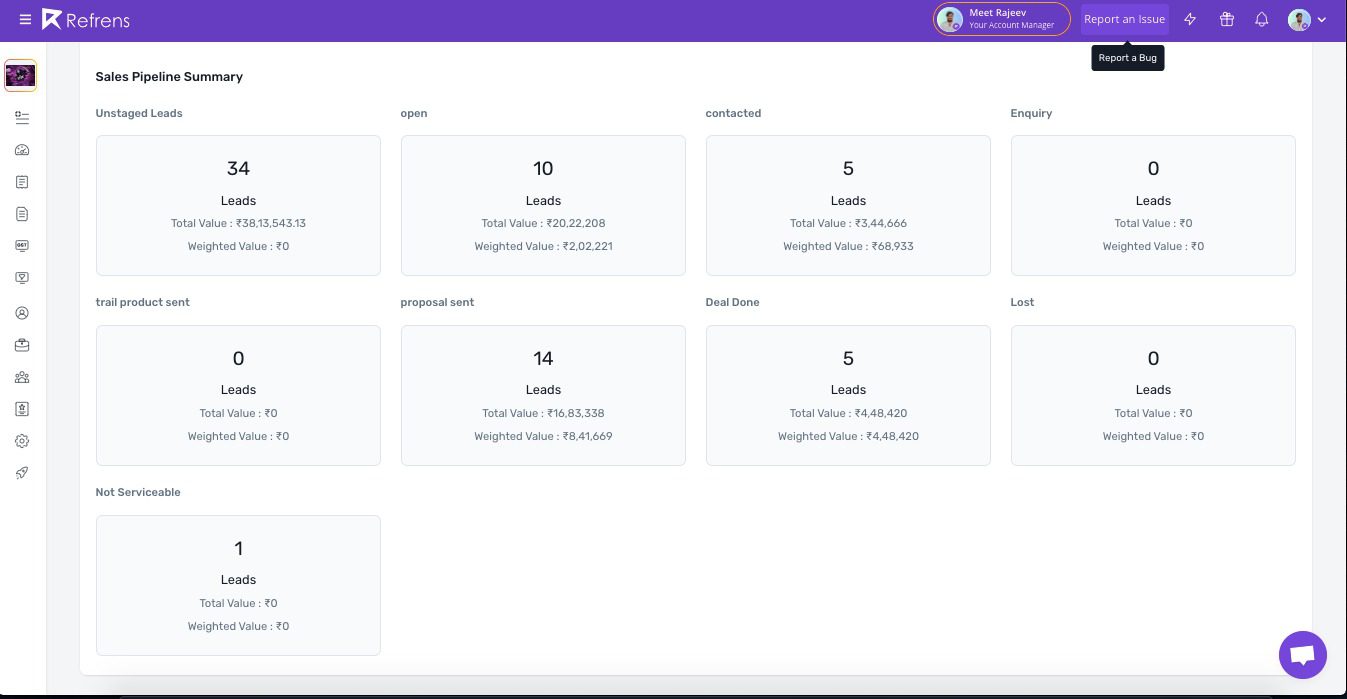
Task: Click Report an Issue button
Action: (x=1124, y=19)
